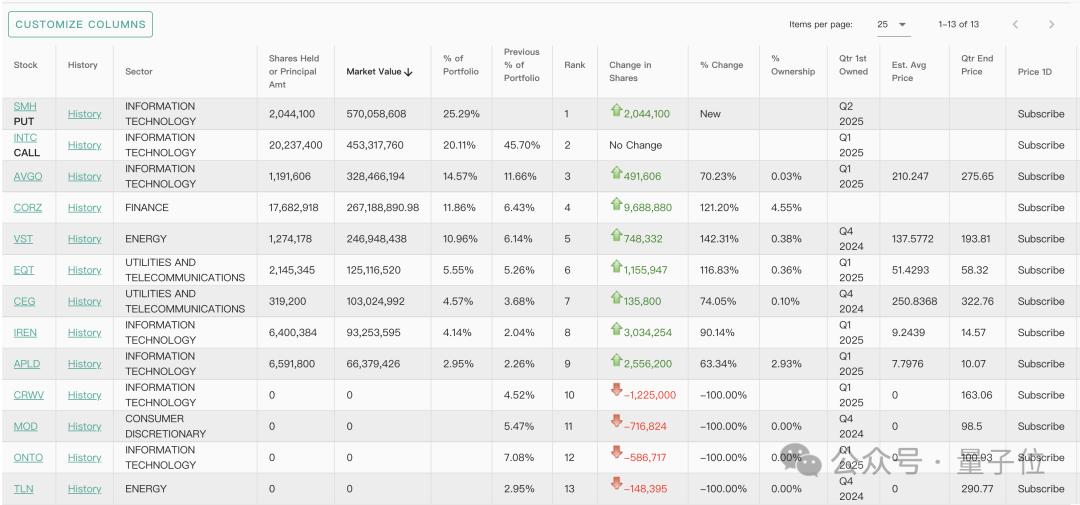
Task: Open the CRWV stock link
Action: click(x=28, y=395)
